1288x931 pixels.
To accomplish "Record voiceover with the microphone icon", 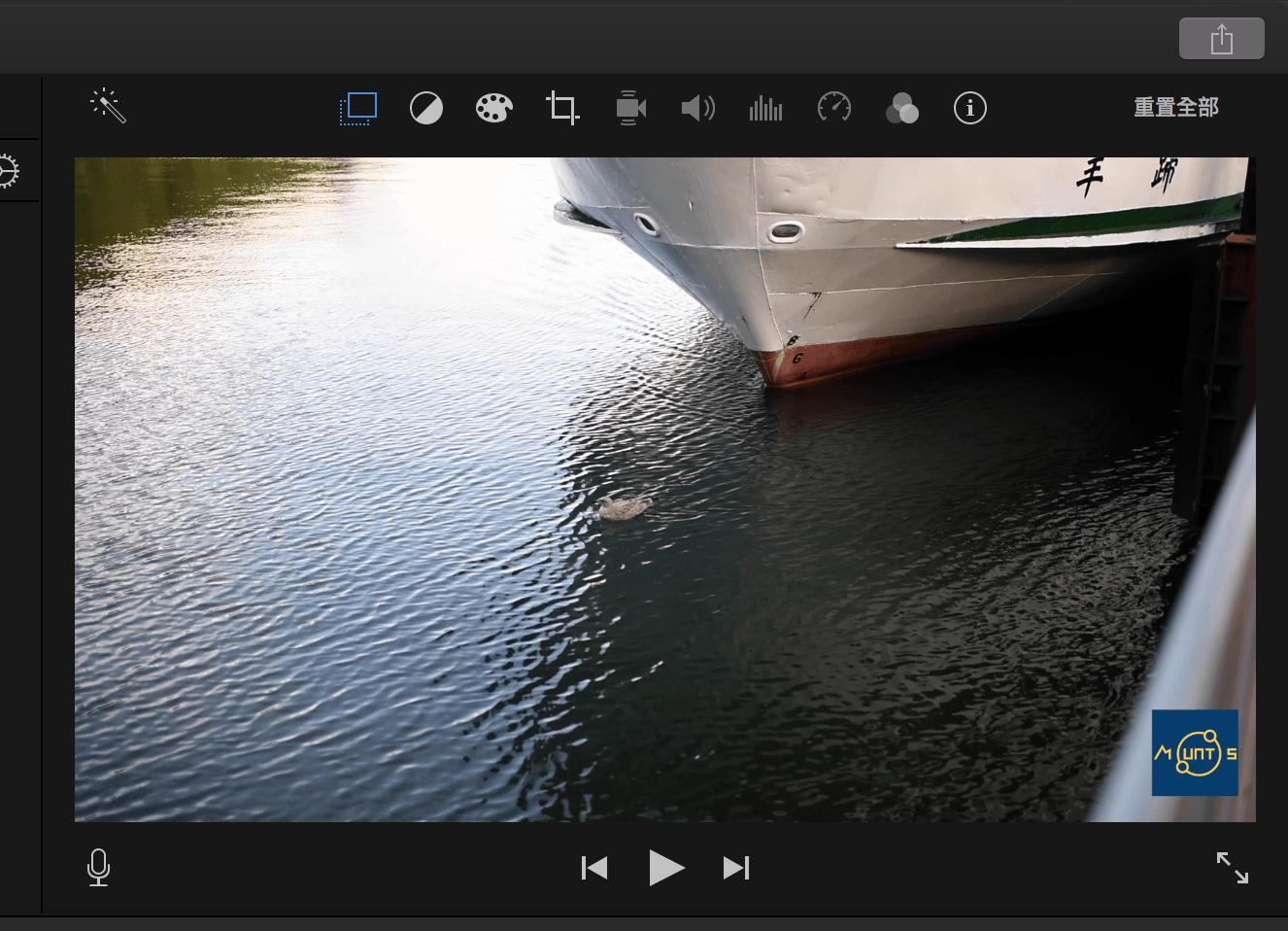I will coord(98,867).
